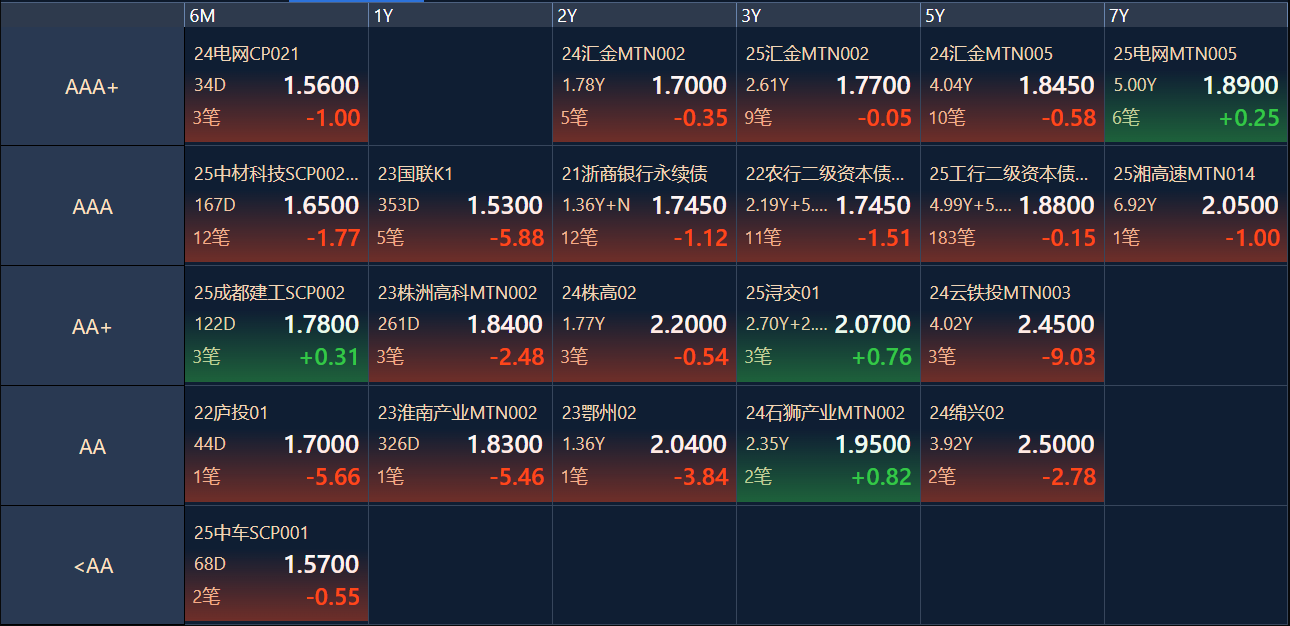Click the 2Y column header
Screen dimensions: 1290x626
click(645, 15)
